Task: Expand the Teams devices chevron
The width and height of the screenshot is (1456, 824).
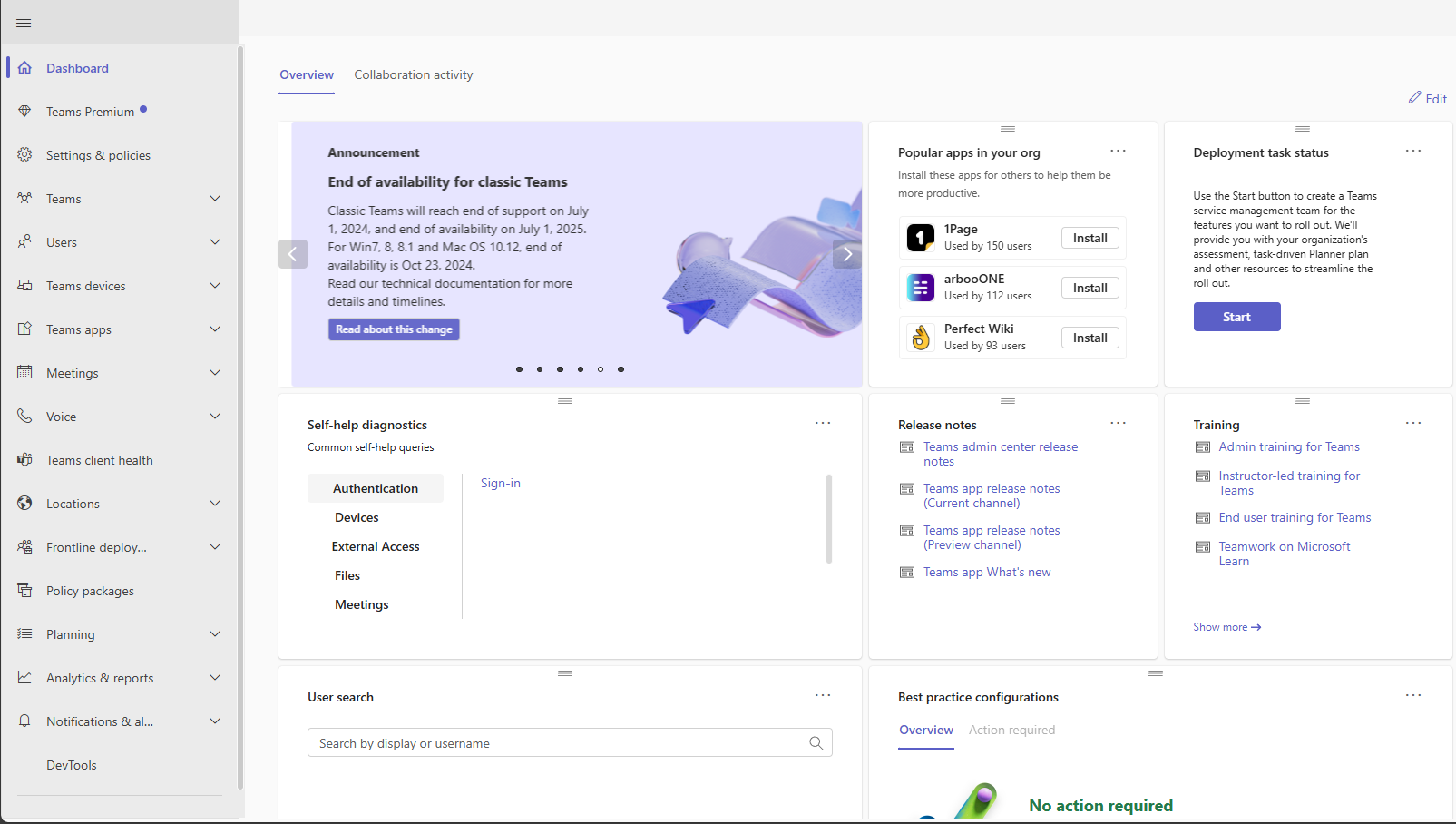Action: point(215,286)
